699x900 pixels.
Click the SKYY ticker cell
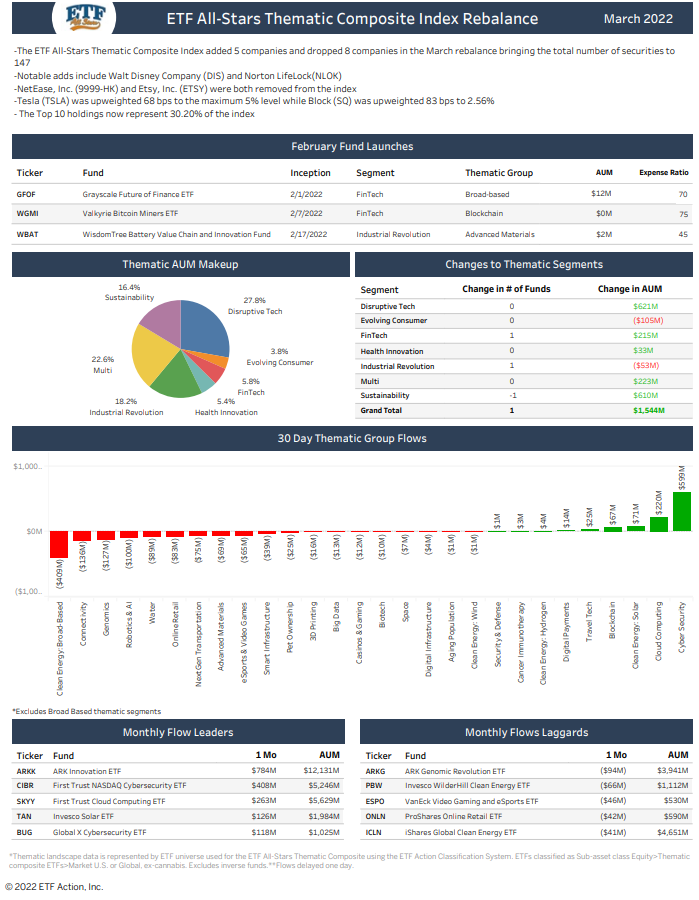[x=26, y=801]
